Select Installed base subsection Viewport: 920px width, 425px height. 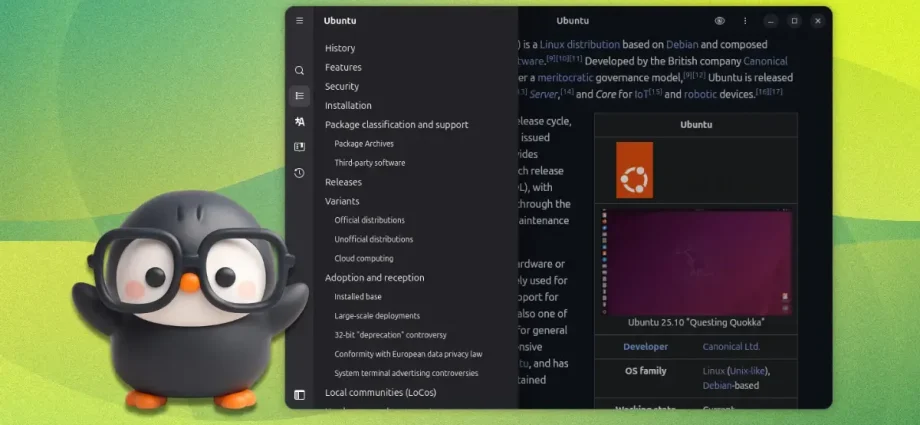(x=358, y=296)
